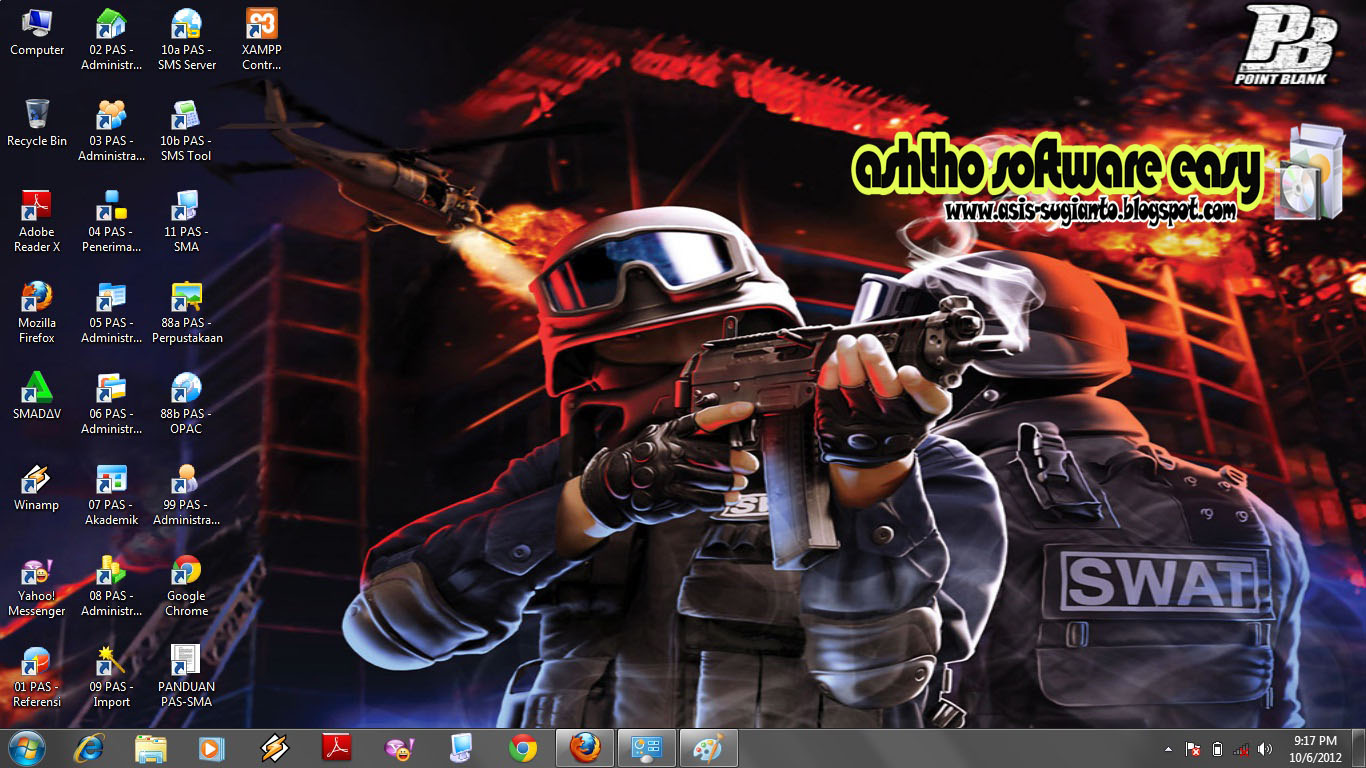
Task: Switch to the Firefox taskbar window
Action: click(x=585, y=748)
